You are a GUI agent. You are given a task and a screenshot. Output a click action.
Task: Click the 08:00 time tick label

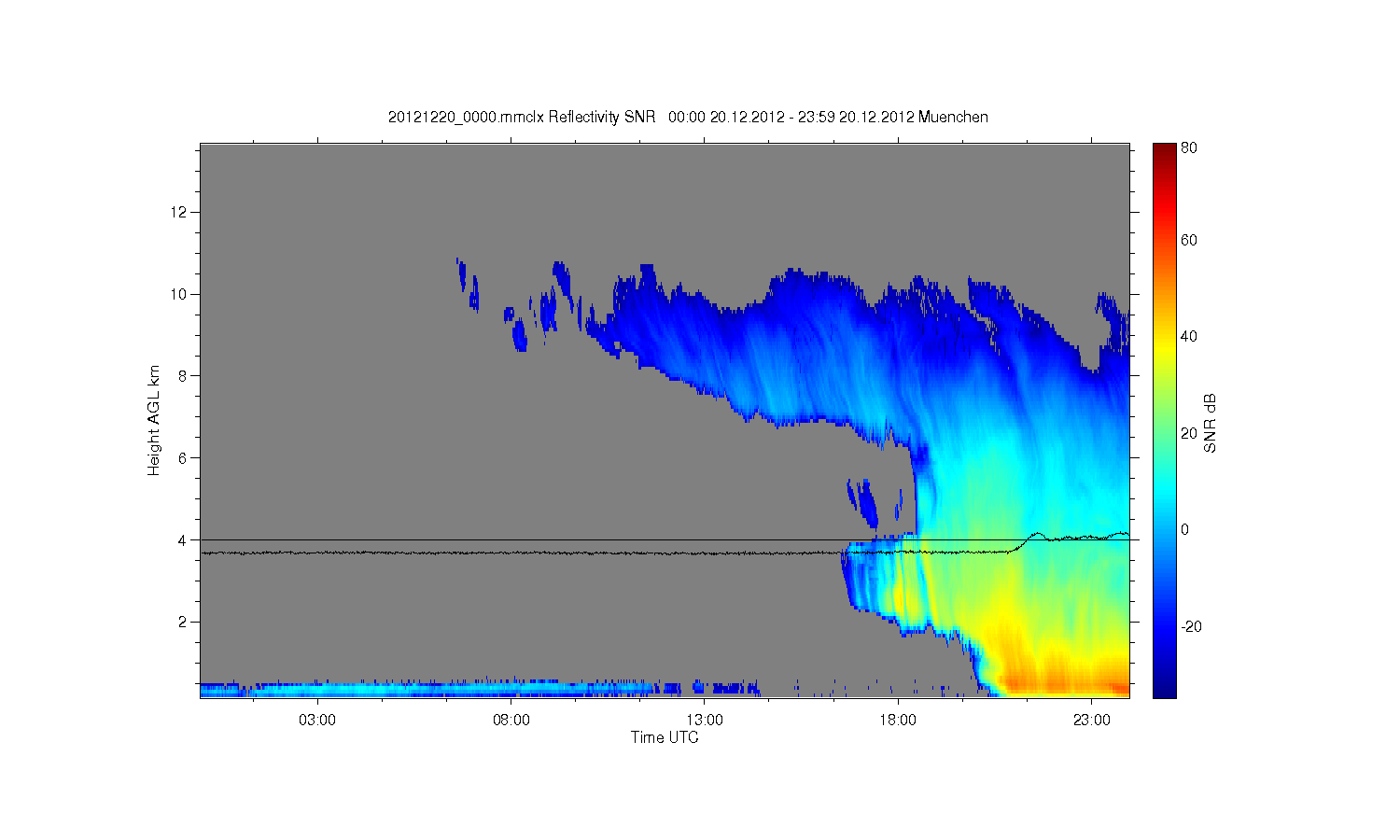(511, 721)
